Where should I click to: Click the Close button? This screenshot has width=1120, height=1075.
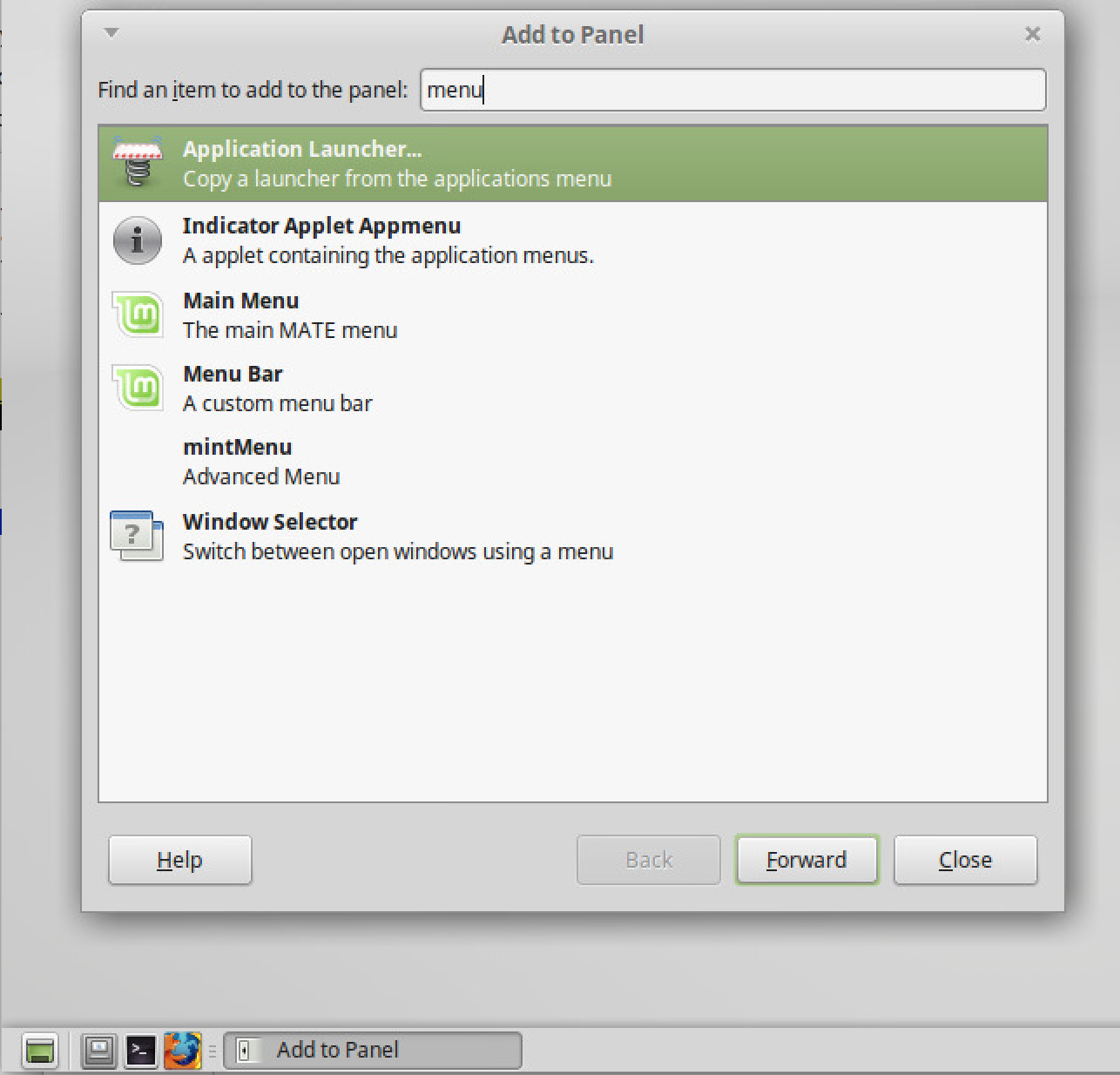point(965,860)
